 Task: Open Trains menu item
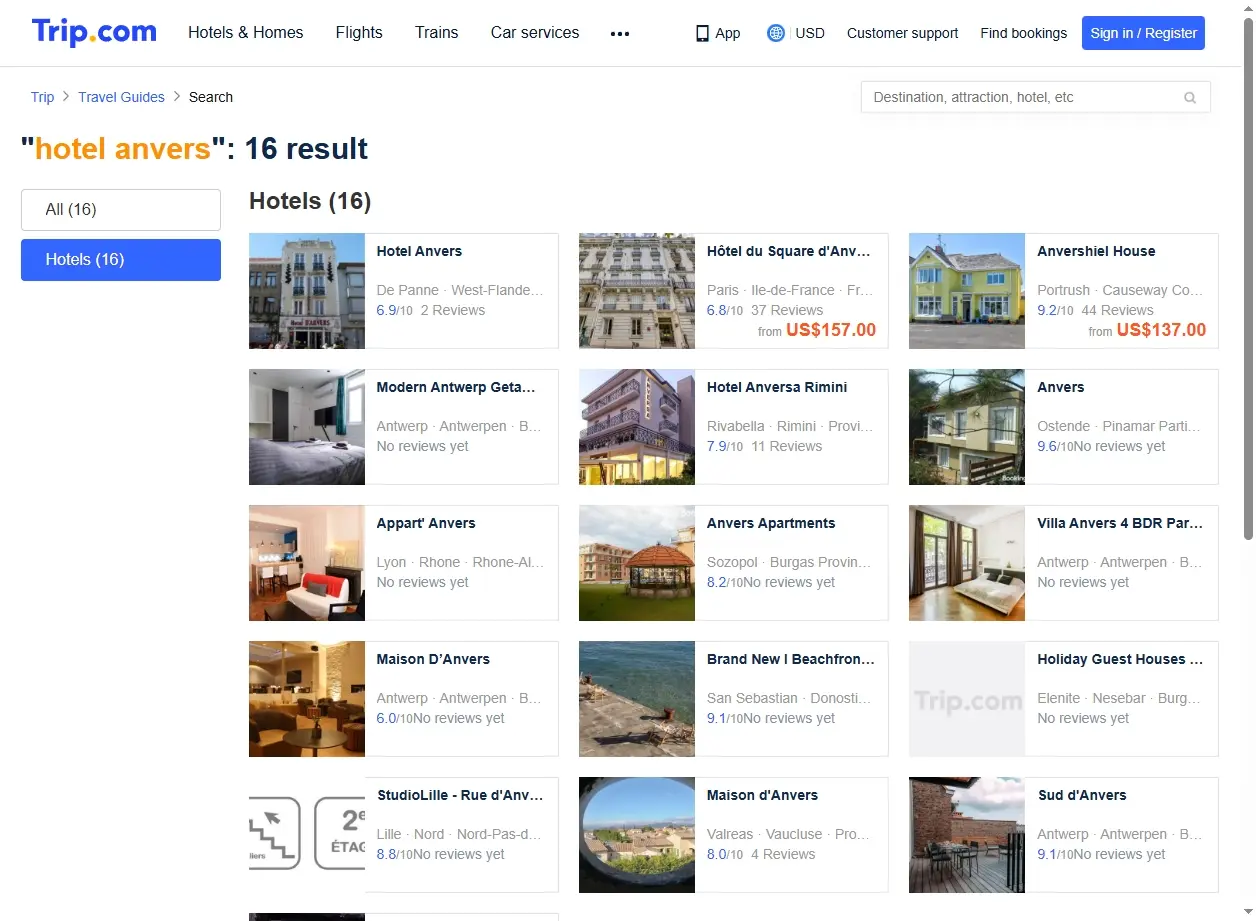click(x=437, y=33)
